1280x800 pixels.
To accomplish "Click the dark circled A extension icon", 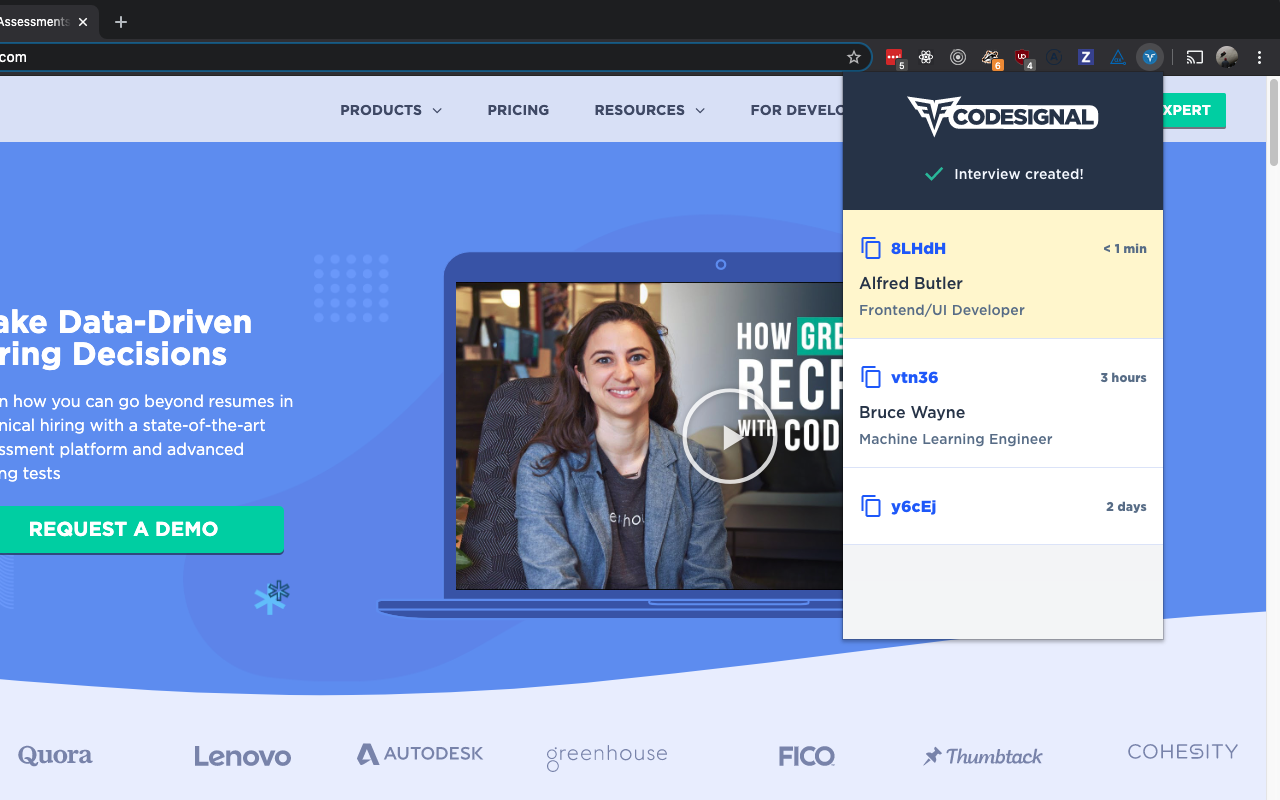I will 1054,57.
